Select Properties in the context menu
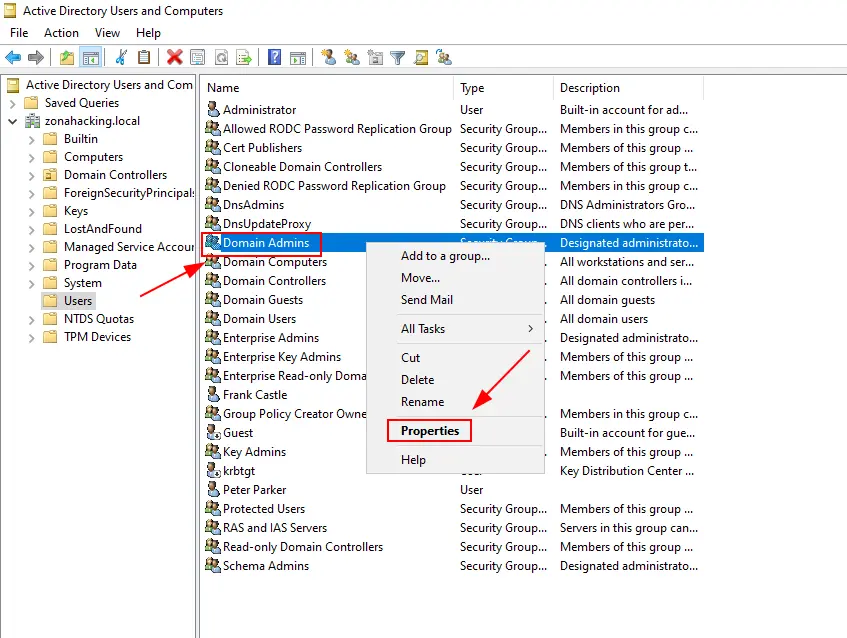 point(429,430)
